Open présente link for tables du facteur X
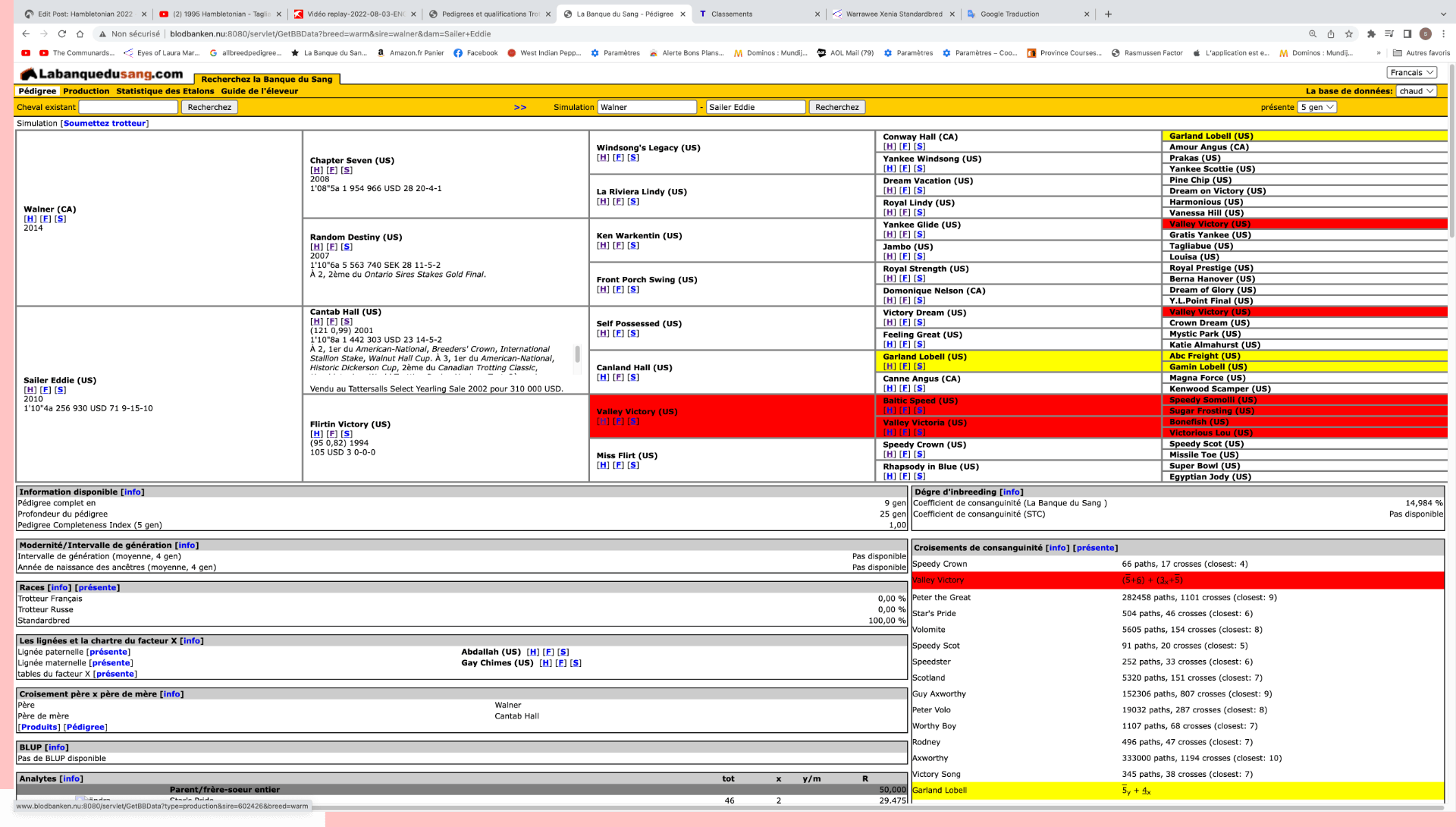 click(x=115, y=674)
